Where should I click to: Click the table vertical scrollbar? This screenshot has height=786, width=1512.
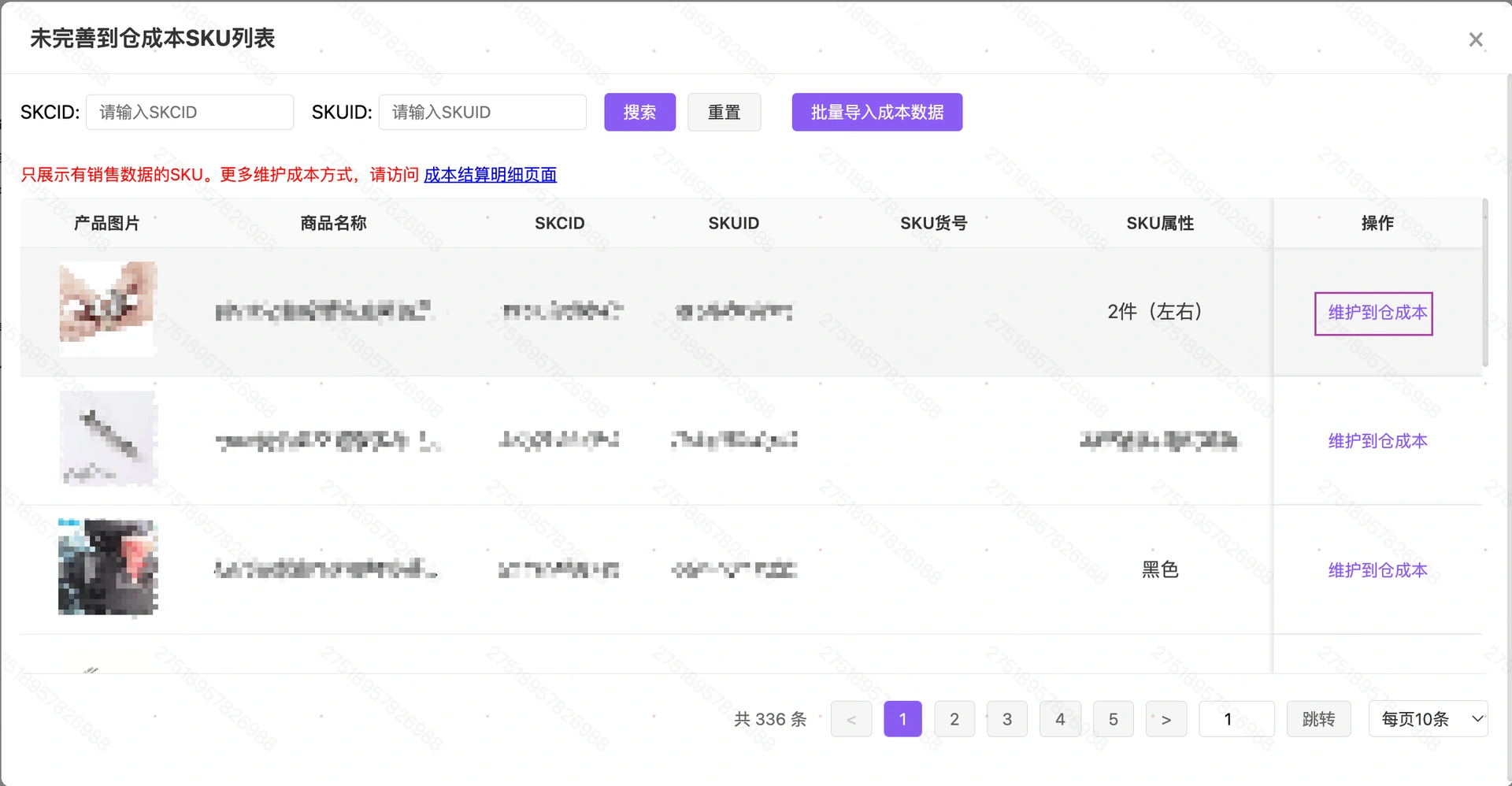click(x=1485, y=284)
